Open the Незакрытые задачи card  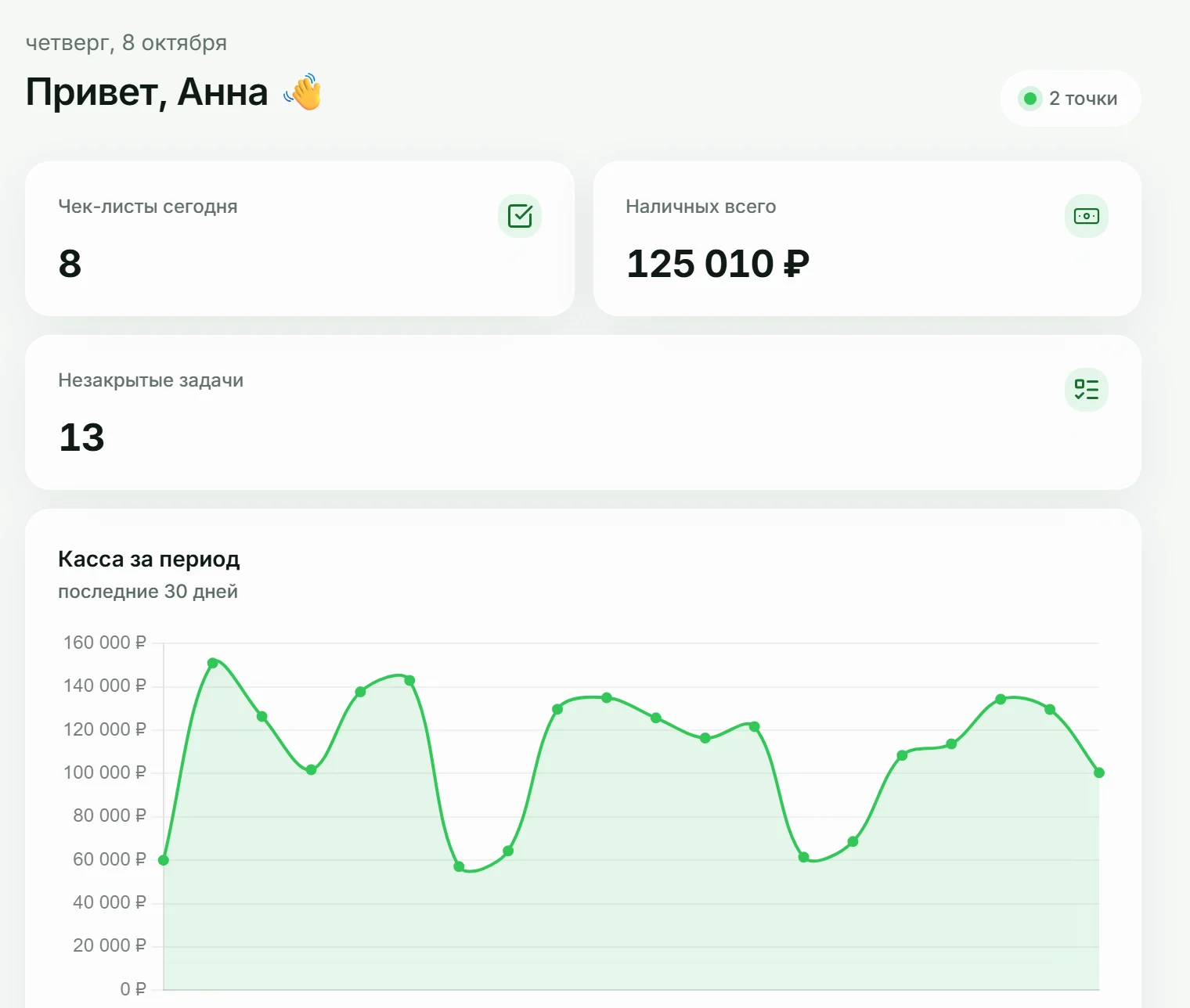(583, 412)
